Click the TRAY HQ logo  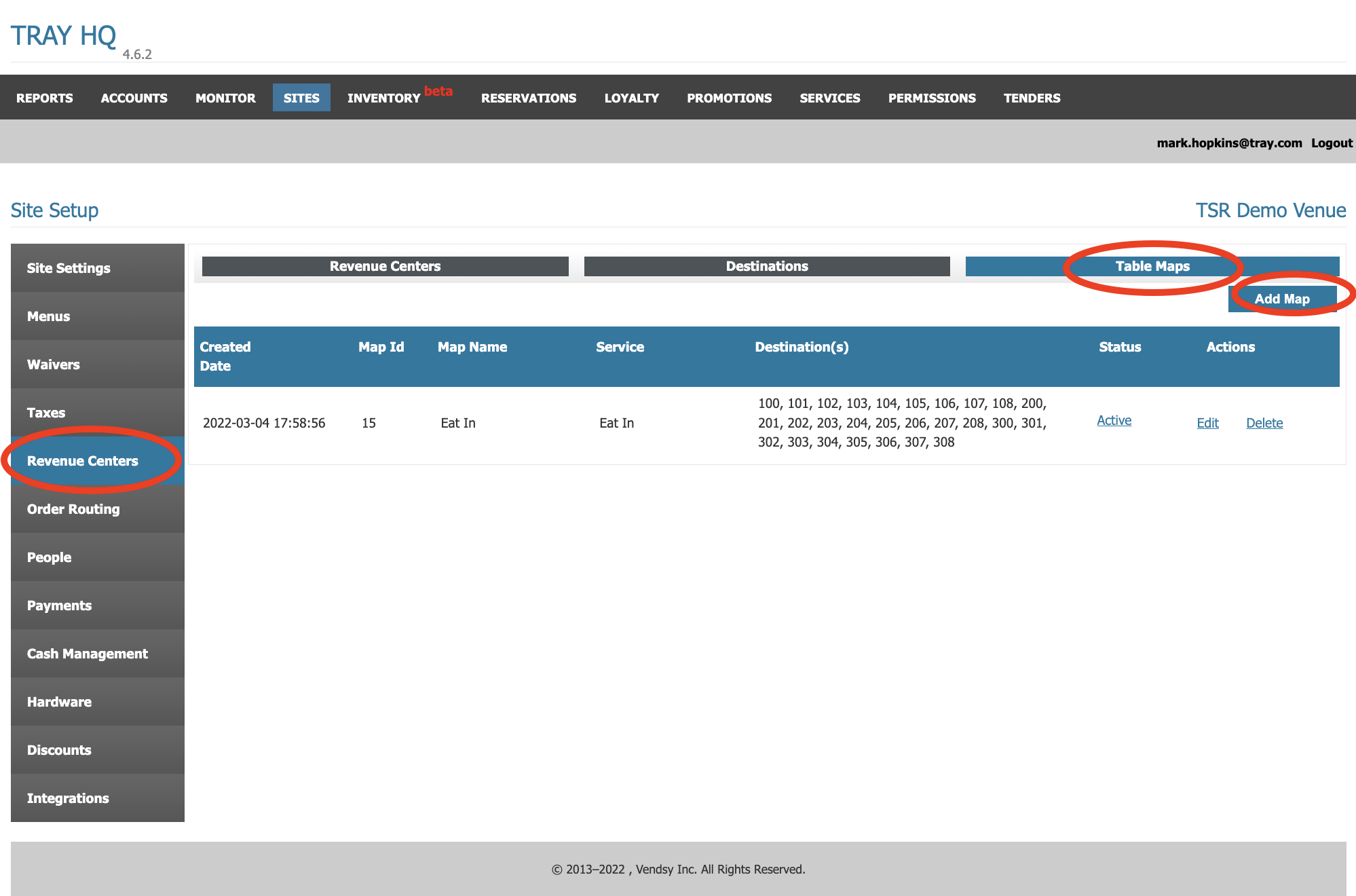tap(63, 35)
